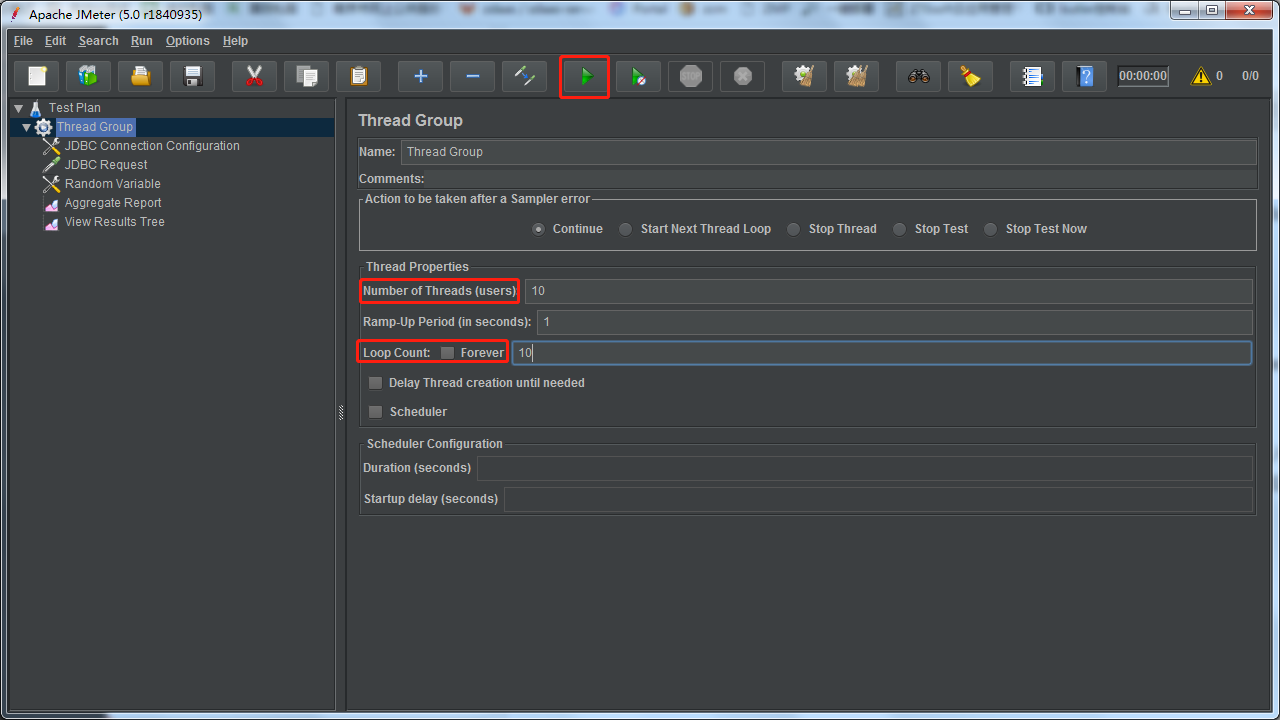Click the Number of Threads field
The image size is (1280, 720).
click(x=889, y=291)
